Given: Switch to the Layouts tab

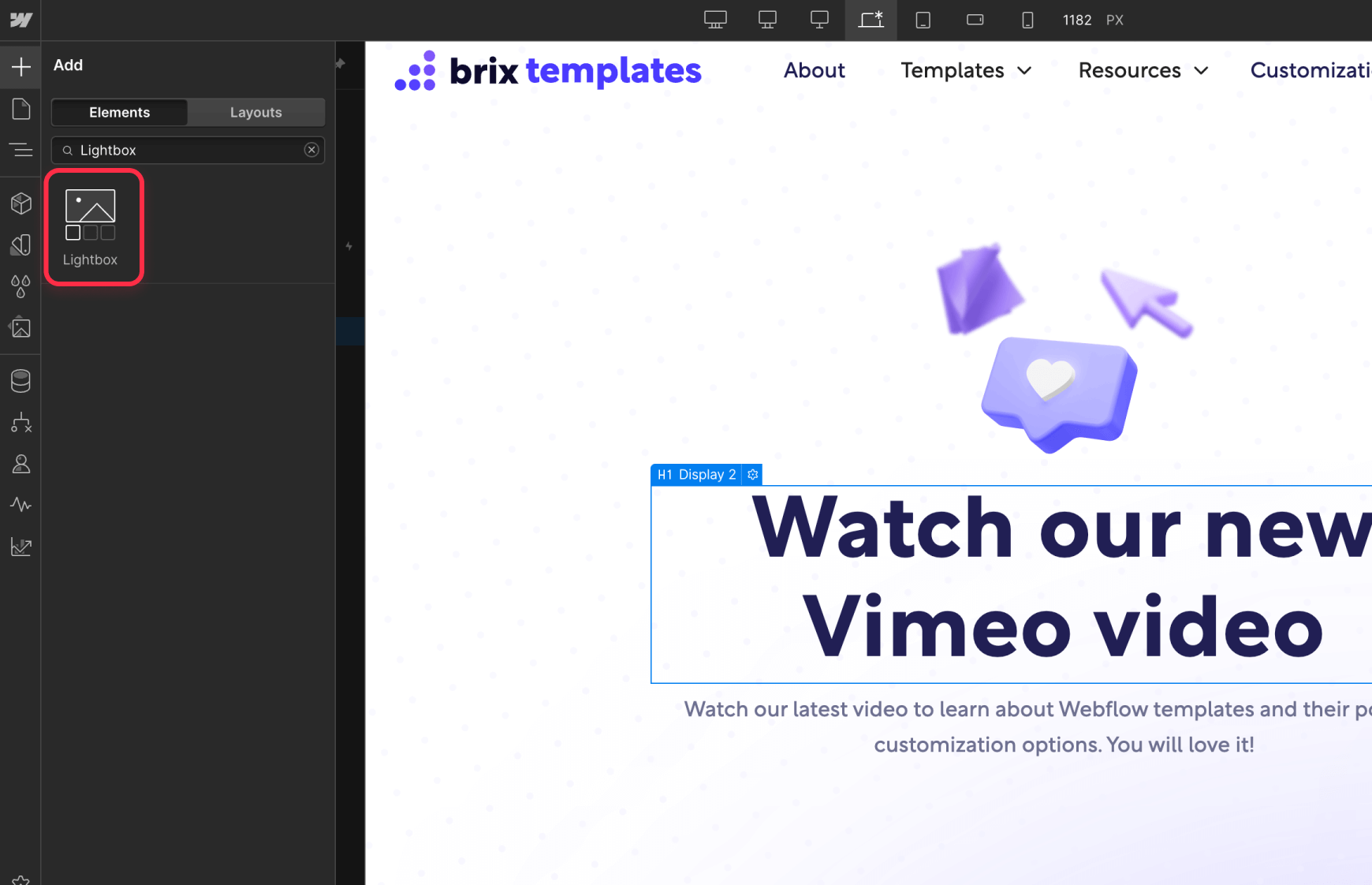Looking at the screenshot, I should 256,112.
